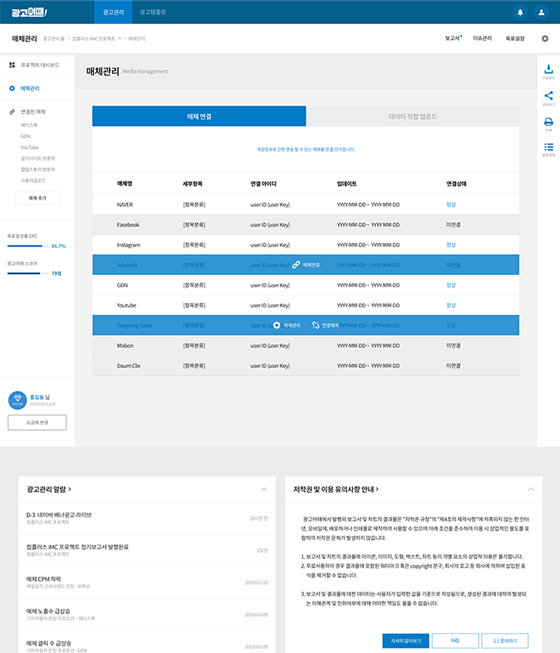
Task: Open the 이슈관리 menu item
Action: [x=482, y=38]
